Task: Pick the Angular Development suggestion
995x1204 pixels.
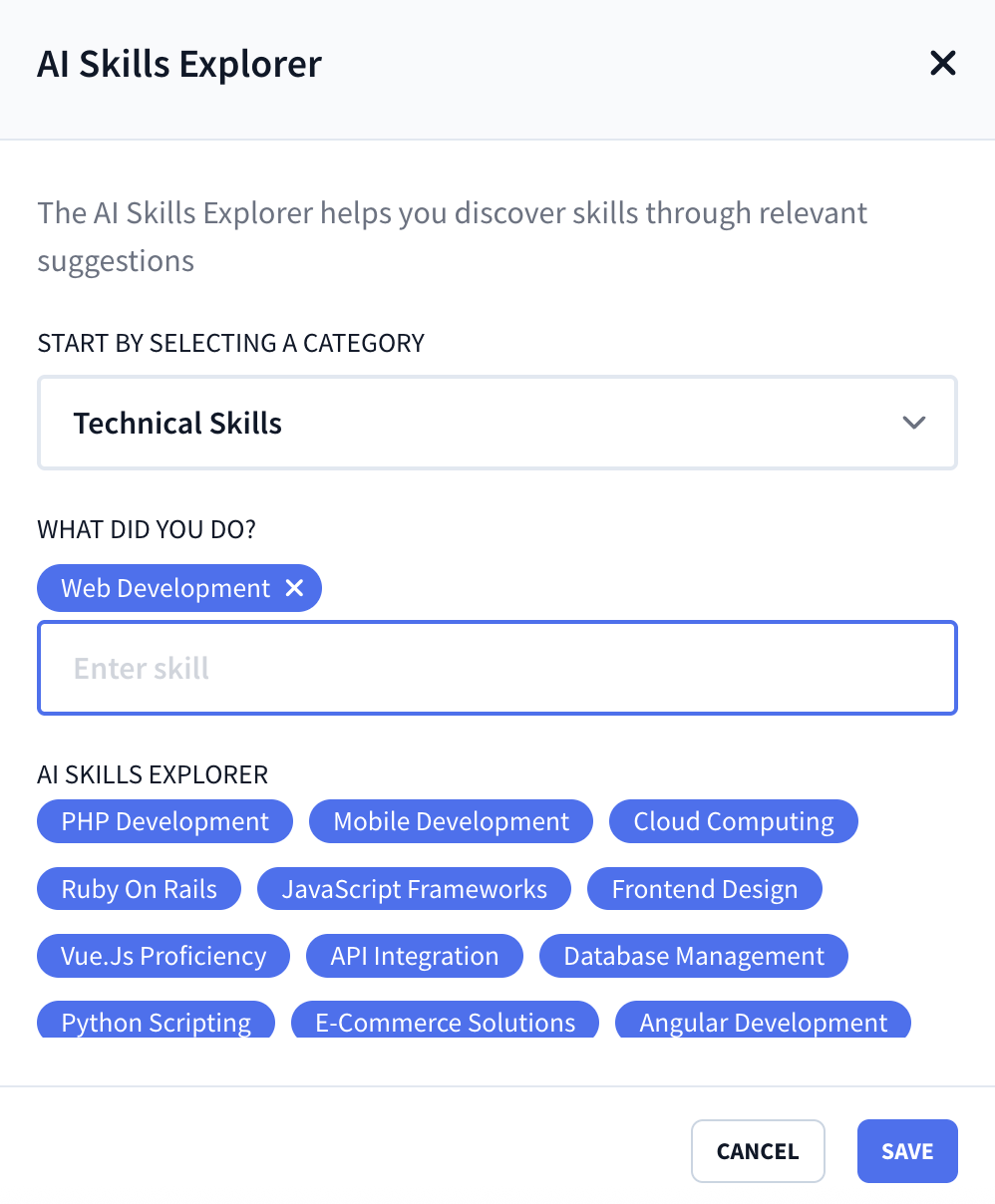Action: (763, 1022)
